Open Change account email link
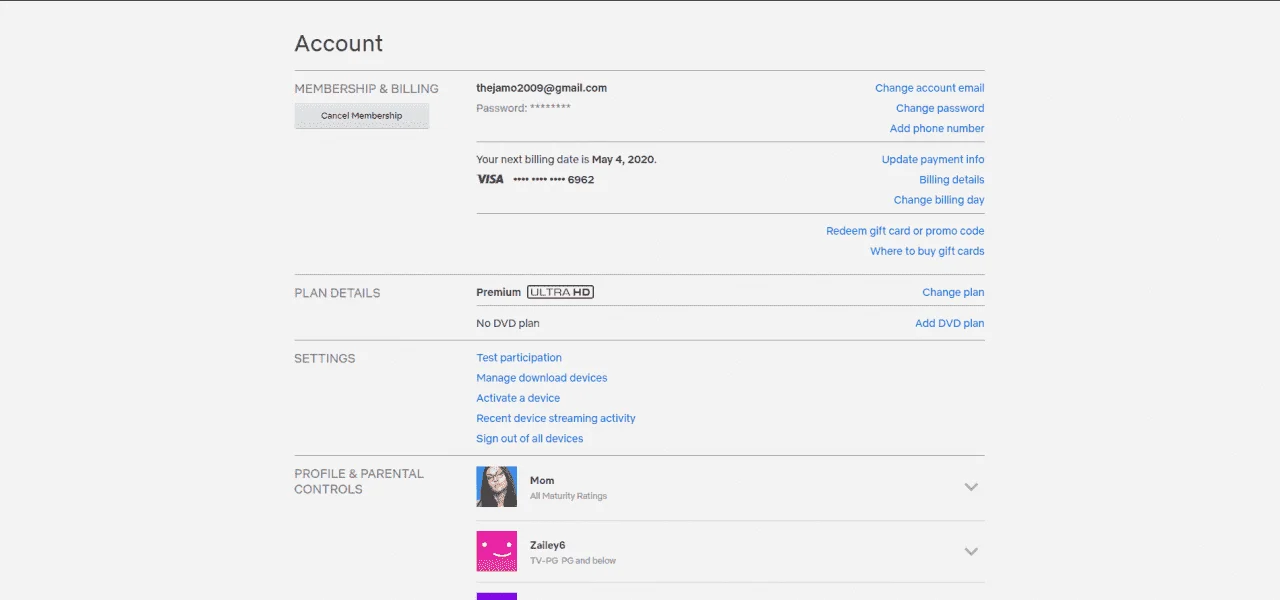This screenshot has width=1280, height=600. [929, 88]
